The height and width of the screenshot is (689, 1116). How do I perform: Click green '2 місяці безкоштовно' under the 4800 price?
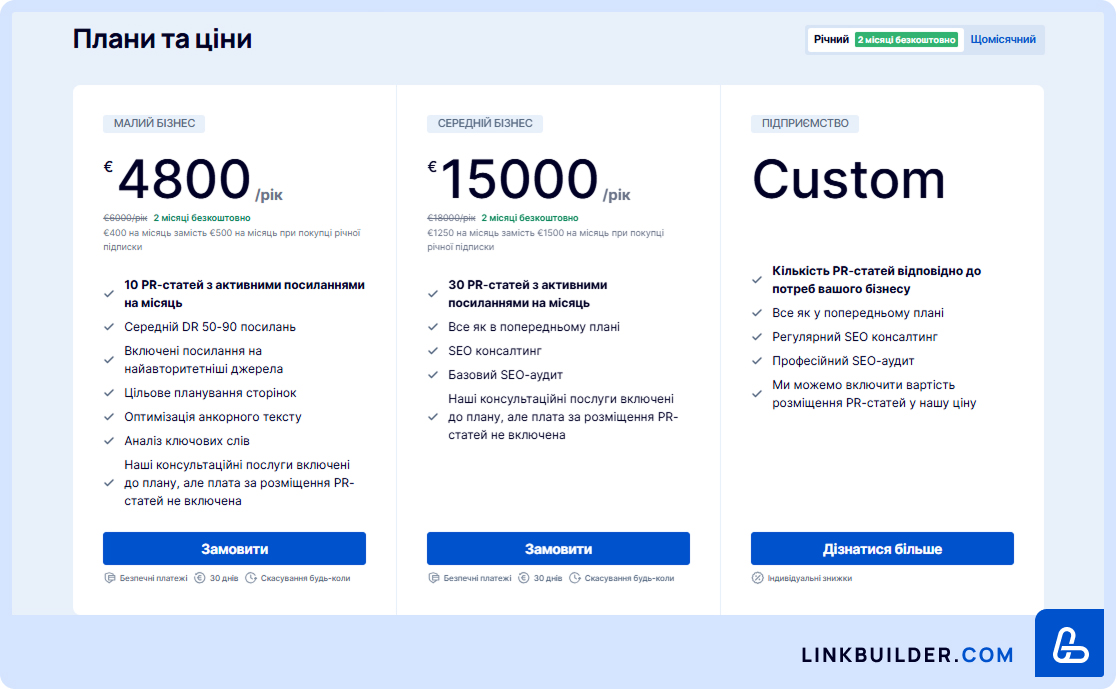click(202, 218)
